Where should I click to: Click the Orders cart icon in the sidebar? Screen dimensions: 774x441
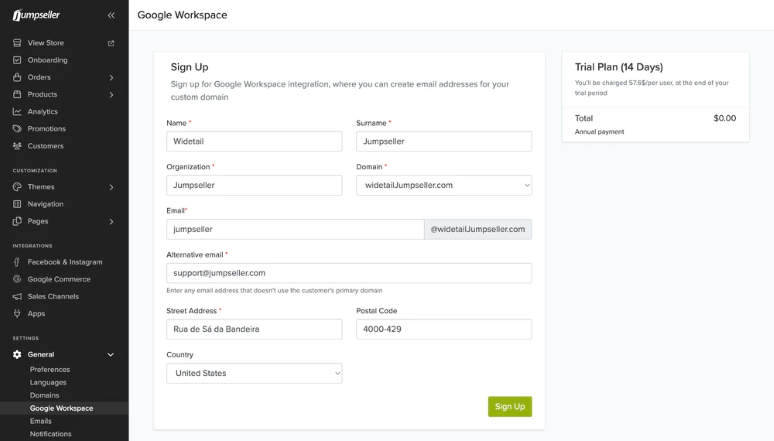click(x=17, y=77)
